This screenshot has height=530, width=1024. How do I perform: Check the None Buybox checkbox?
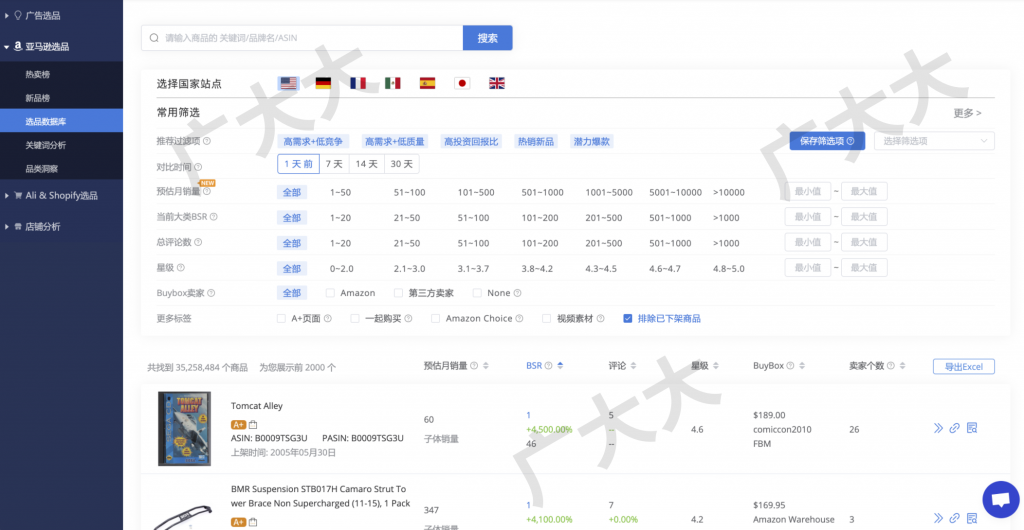[x=477, y=293]
